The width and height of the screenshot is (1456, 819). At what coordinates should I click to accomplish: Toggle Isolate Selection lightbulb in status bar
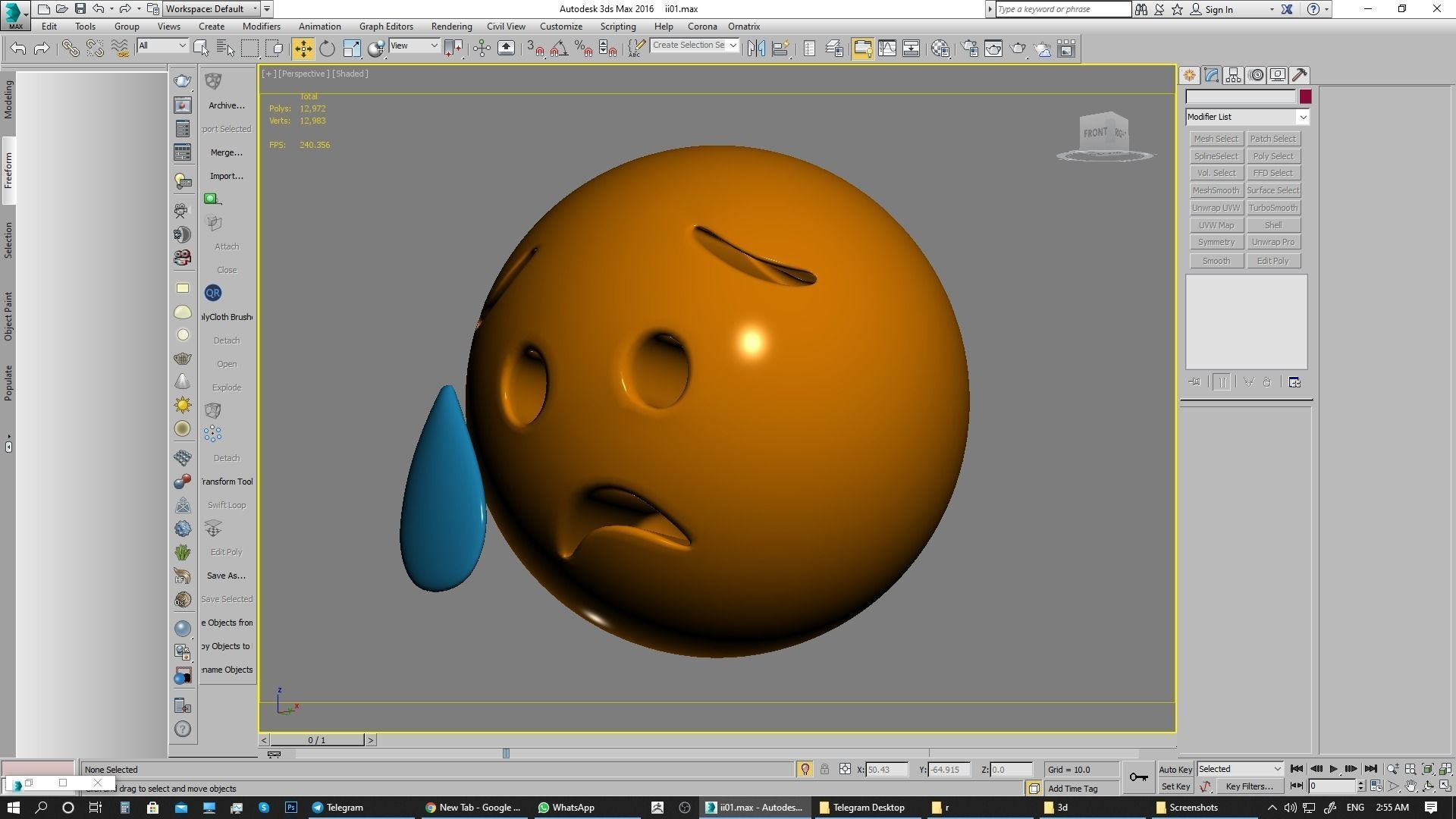(805, 769)
